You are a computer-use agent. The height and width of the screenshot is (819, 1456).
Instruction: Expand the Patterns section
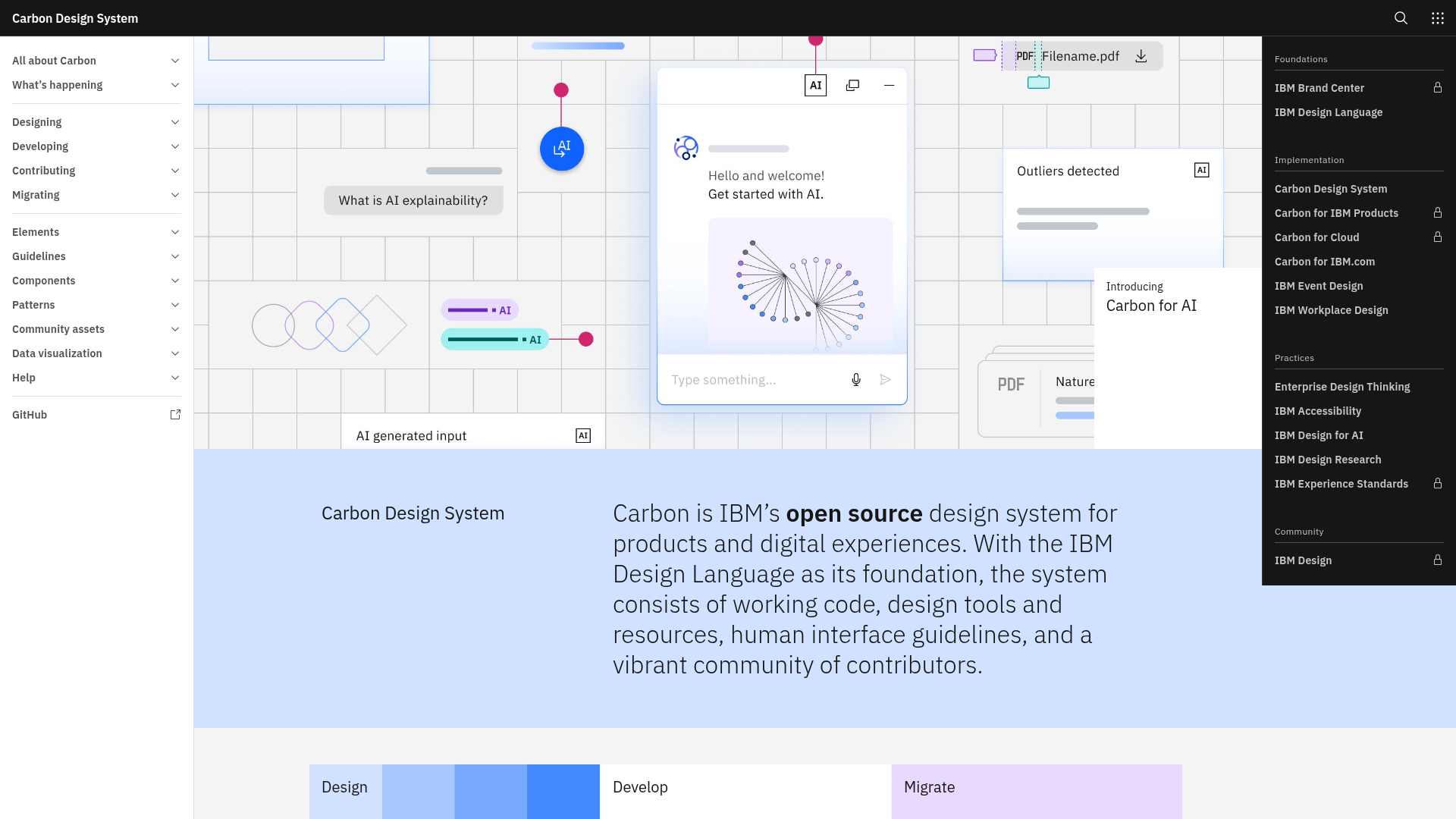click(96, 305)
